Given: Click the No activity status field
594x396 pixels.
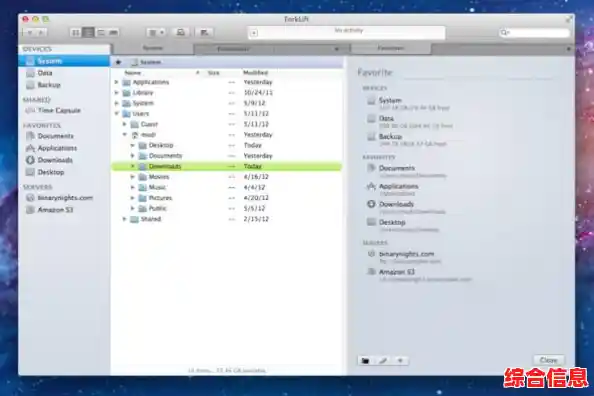Looking at the screenshot, I should coord(347,33).
